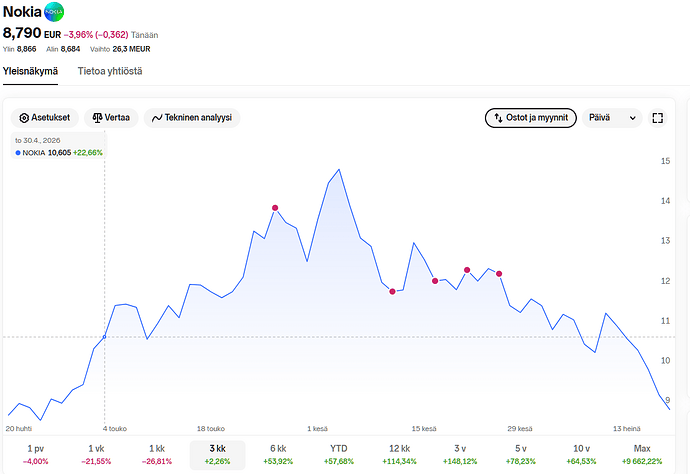Viewport: 690px width, 474px height.
Task: Click the trade marker at 15 kesä
Action: (x=435, y=281)
